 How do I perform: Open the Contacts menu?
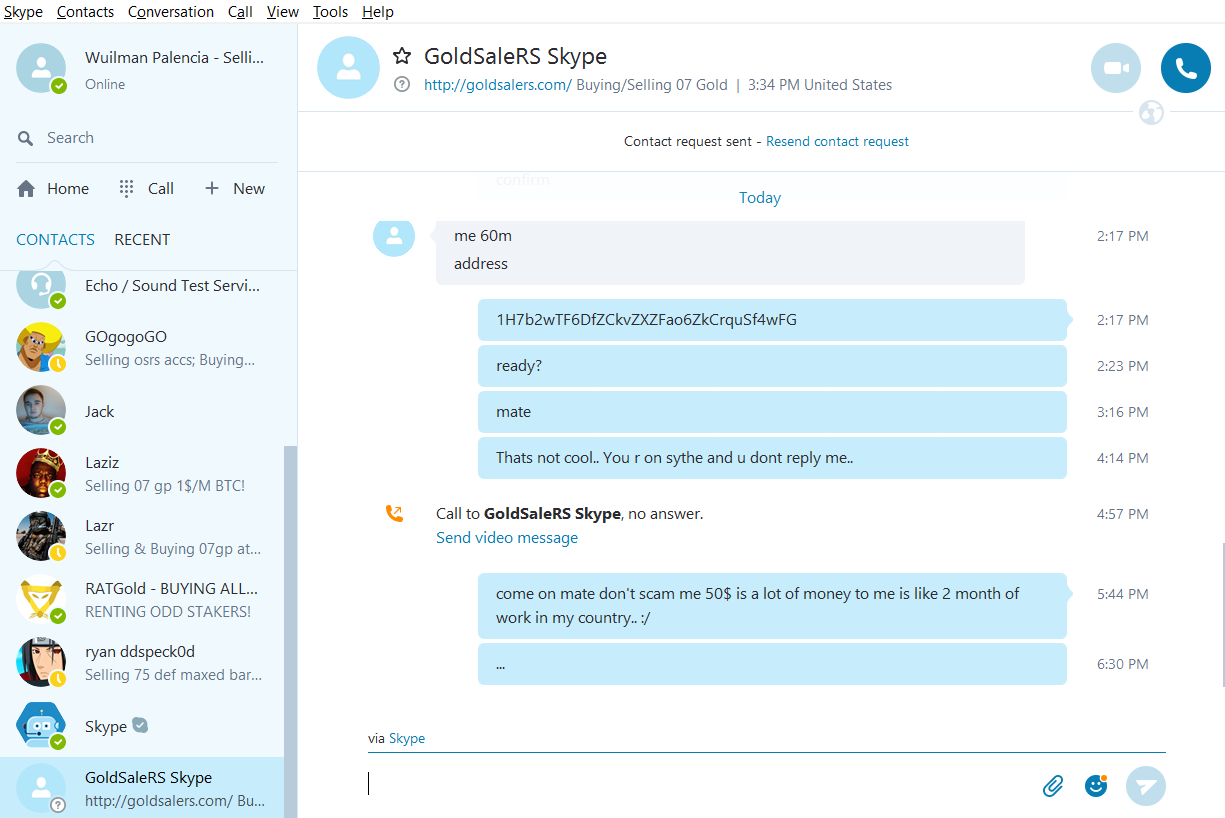point(85,12)
